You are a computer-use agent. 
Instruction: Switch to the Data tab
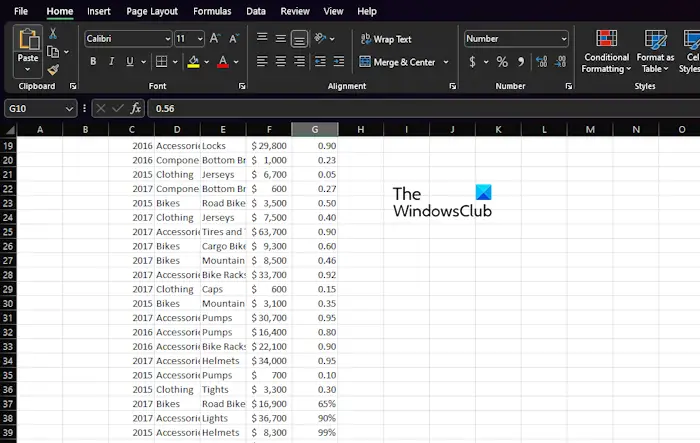(256, 11)
